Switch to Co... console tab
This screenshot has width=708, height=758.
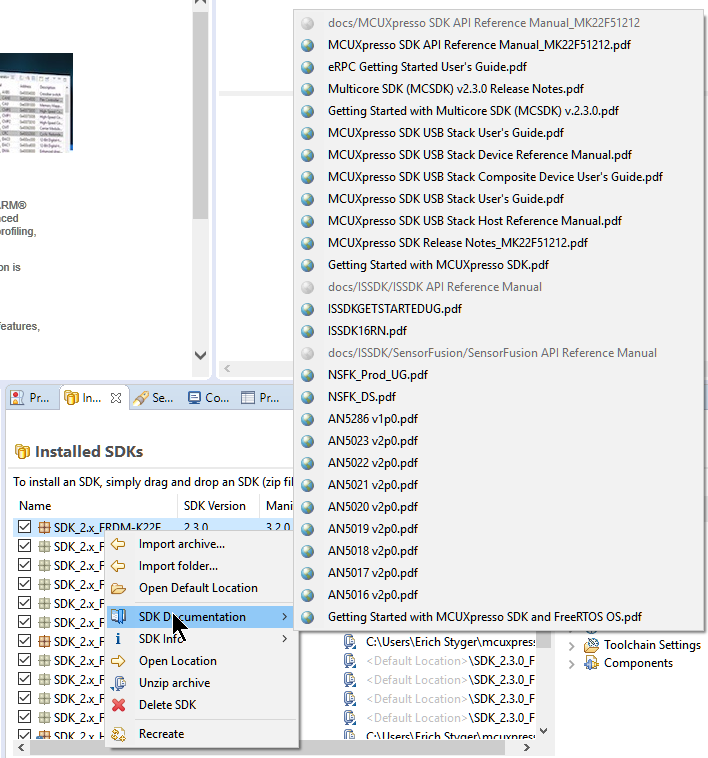tap(208, 398)
